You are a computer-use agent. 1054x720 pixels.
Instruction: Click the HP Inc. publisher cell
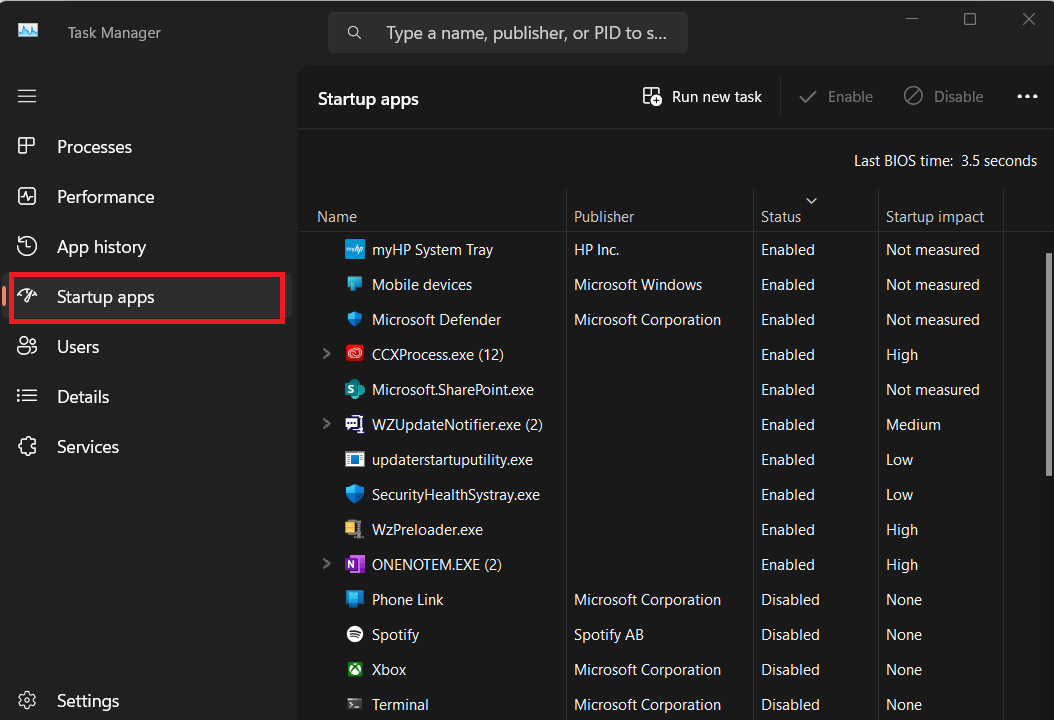[x=596, y=250]
